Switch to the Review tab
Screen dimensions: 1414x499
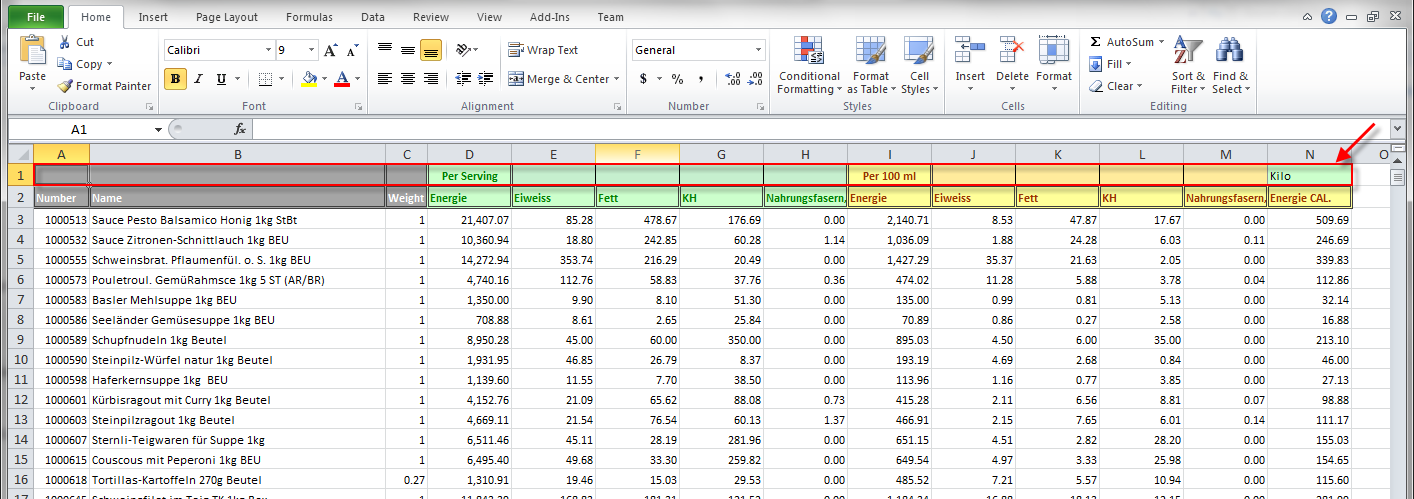click(x=431, y=17)
